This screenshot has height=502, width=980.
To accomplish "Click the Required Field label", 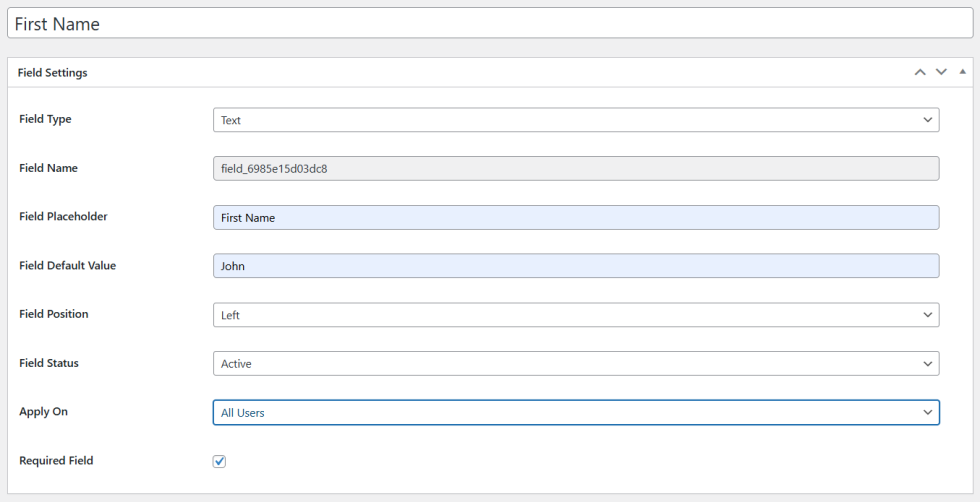I will 56,461.
